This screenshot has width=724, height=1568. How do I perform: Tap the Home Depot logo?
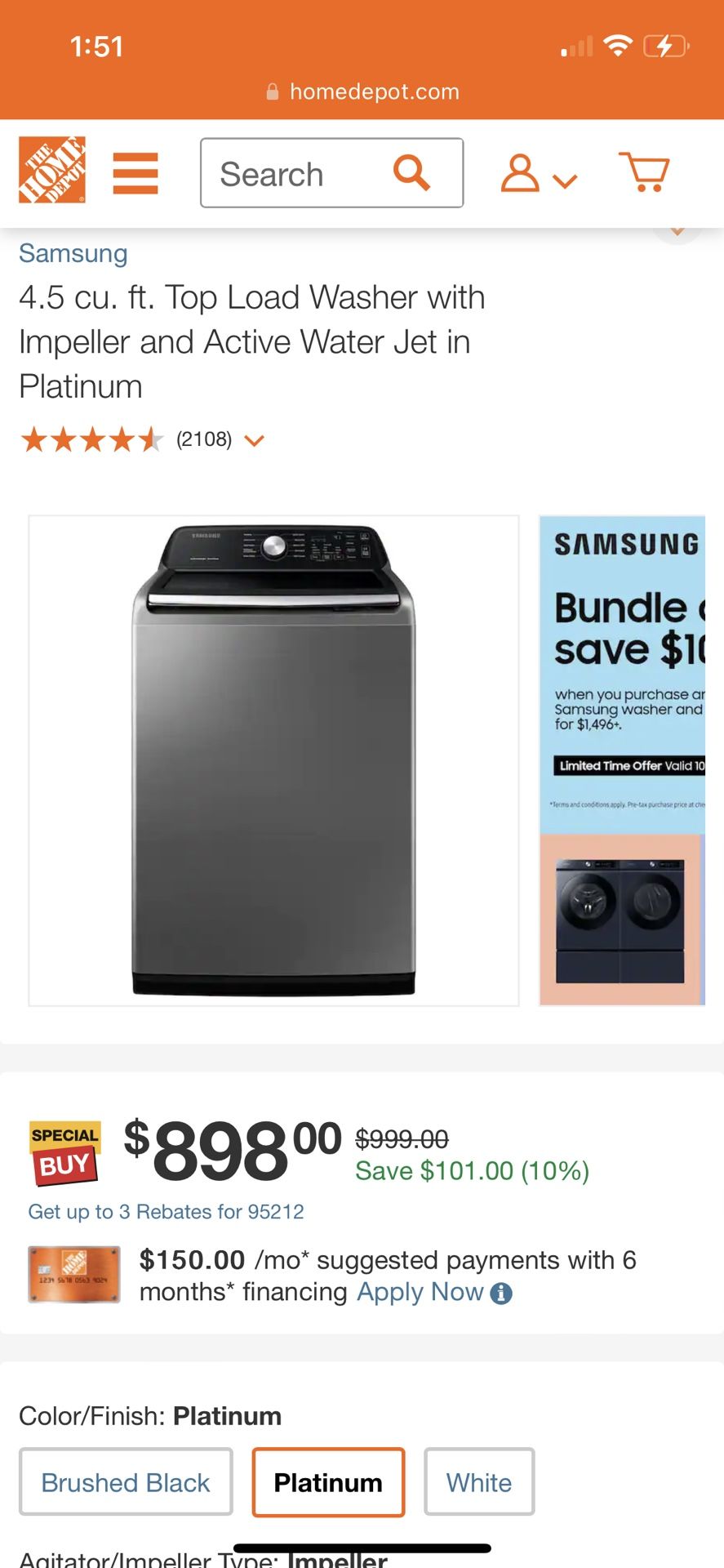tap(52, 170)
